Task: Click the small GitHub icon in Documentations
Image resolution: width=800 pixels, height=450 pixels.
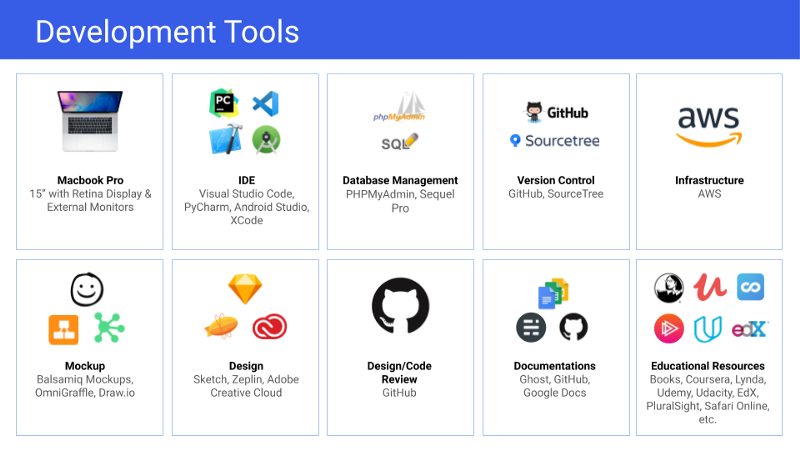Action: [x=573, y=327]
